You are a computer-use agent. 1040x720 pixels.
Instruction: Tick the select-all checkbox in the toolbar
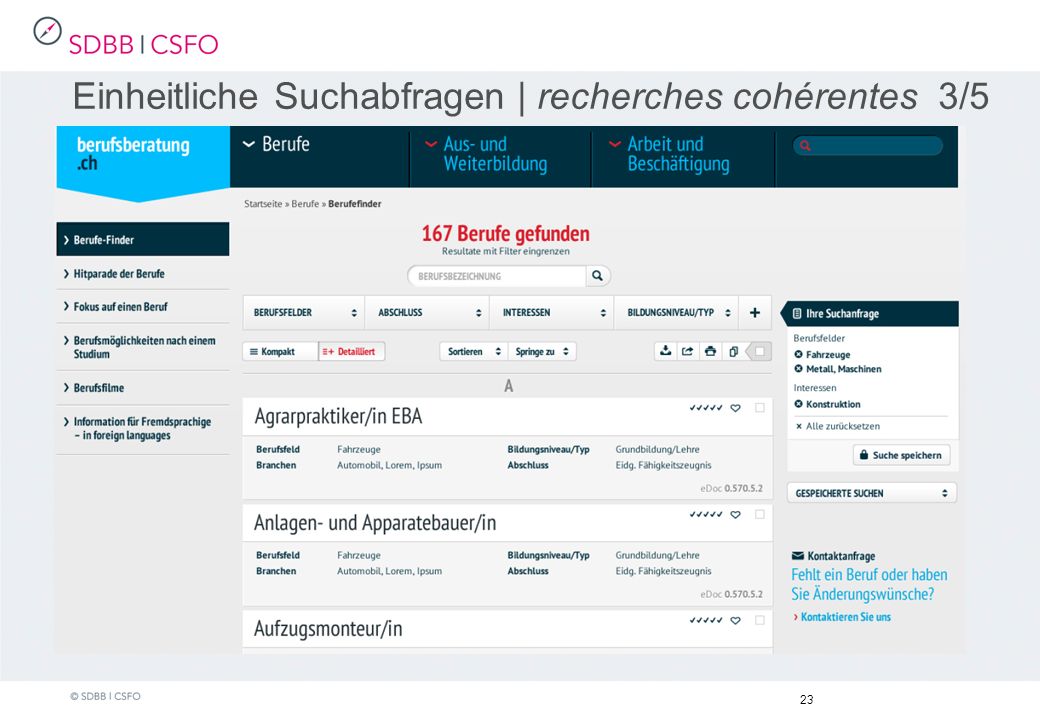(759, 351)
